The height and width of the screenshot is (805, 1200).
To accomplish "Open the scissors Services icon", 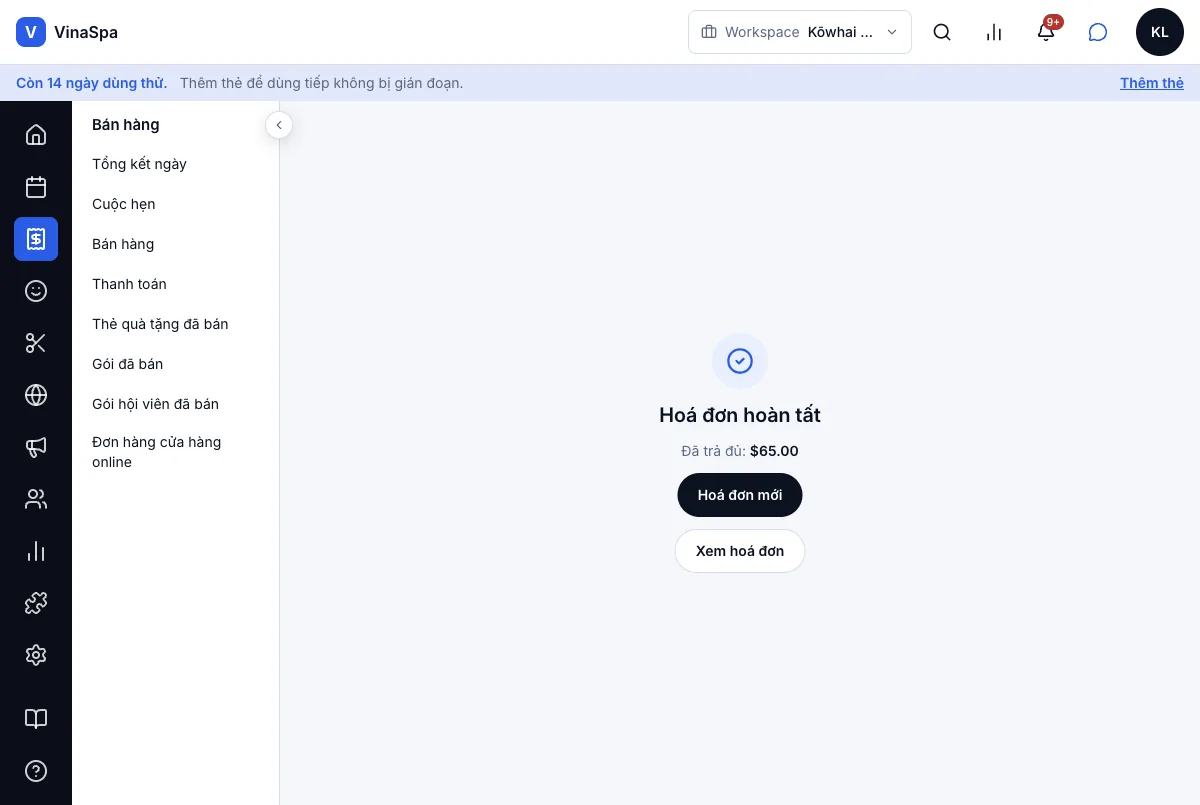I will 36,343.
